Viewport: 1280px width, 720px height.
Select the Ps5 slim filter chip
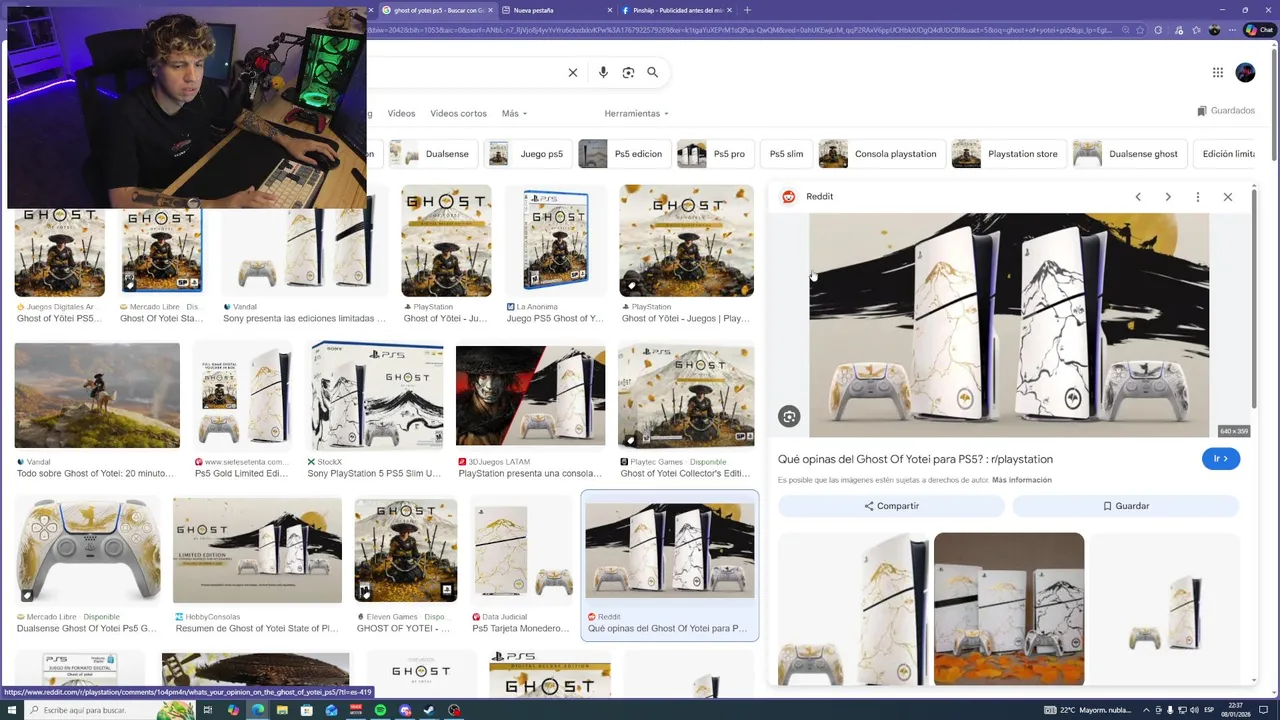(x=786, y=154)
